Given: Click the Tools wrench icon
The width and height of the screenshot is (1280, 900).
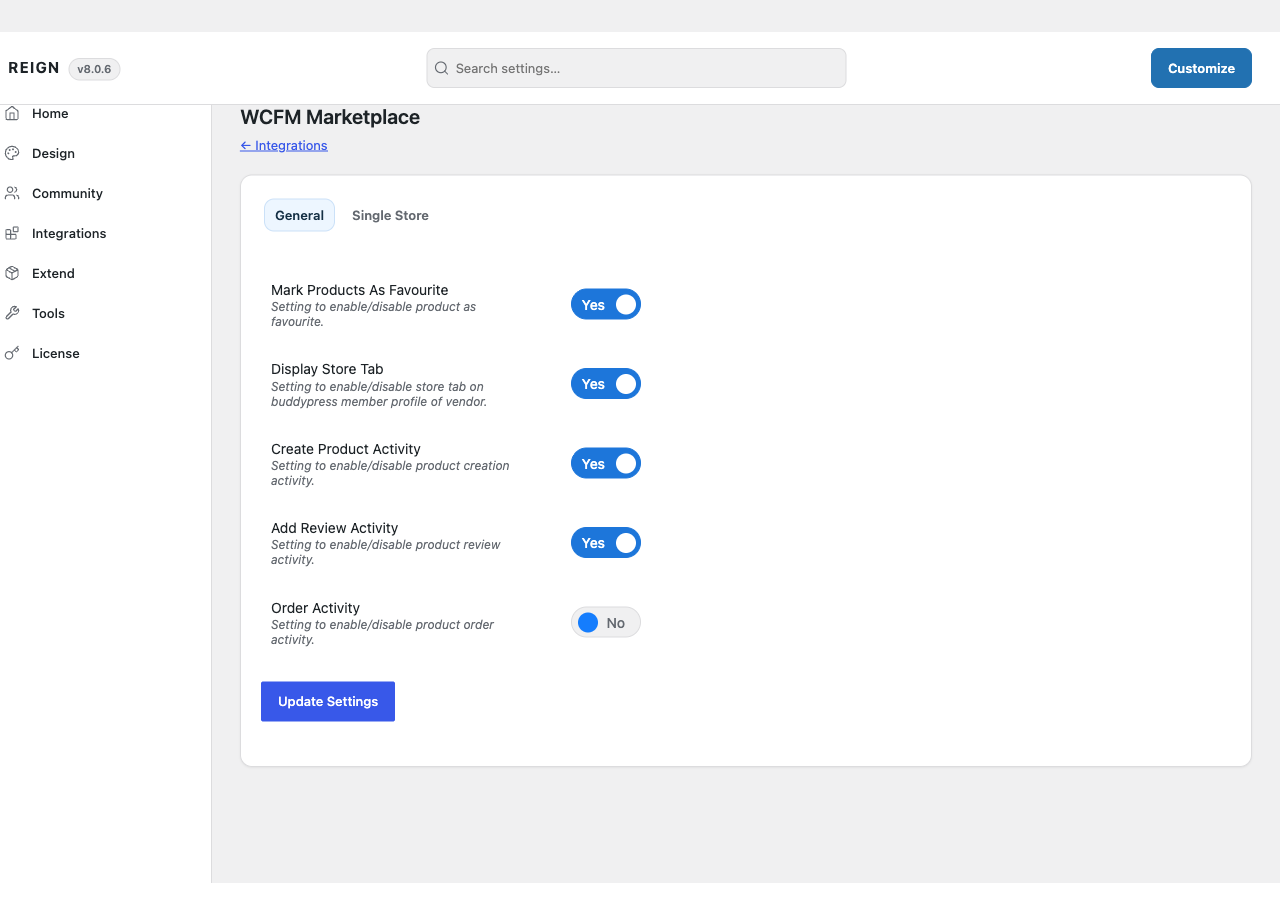Looking at the screenshot, I should 12,313.
